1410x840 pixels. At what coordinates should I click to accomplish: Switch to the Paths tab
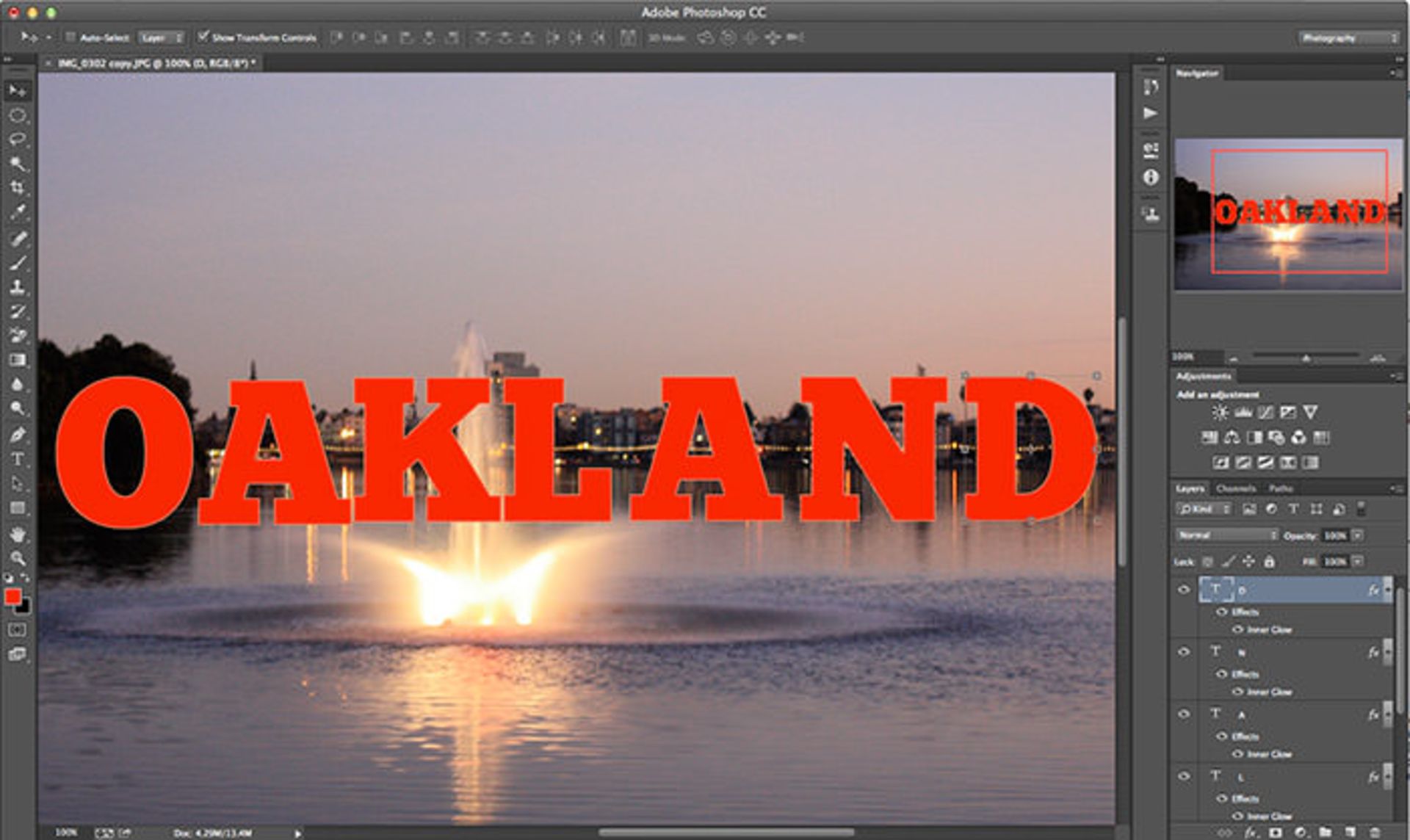pos(1281,488)
